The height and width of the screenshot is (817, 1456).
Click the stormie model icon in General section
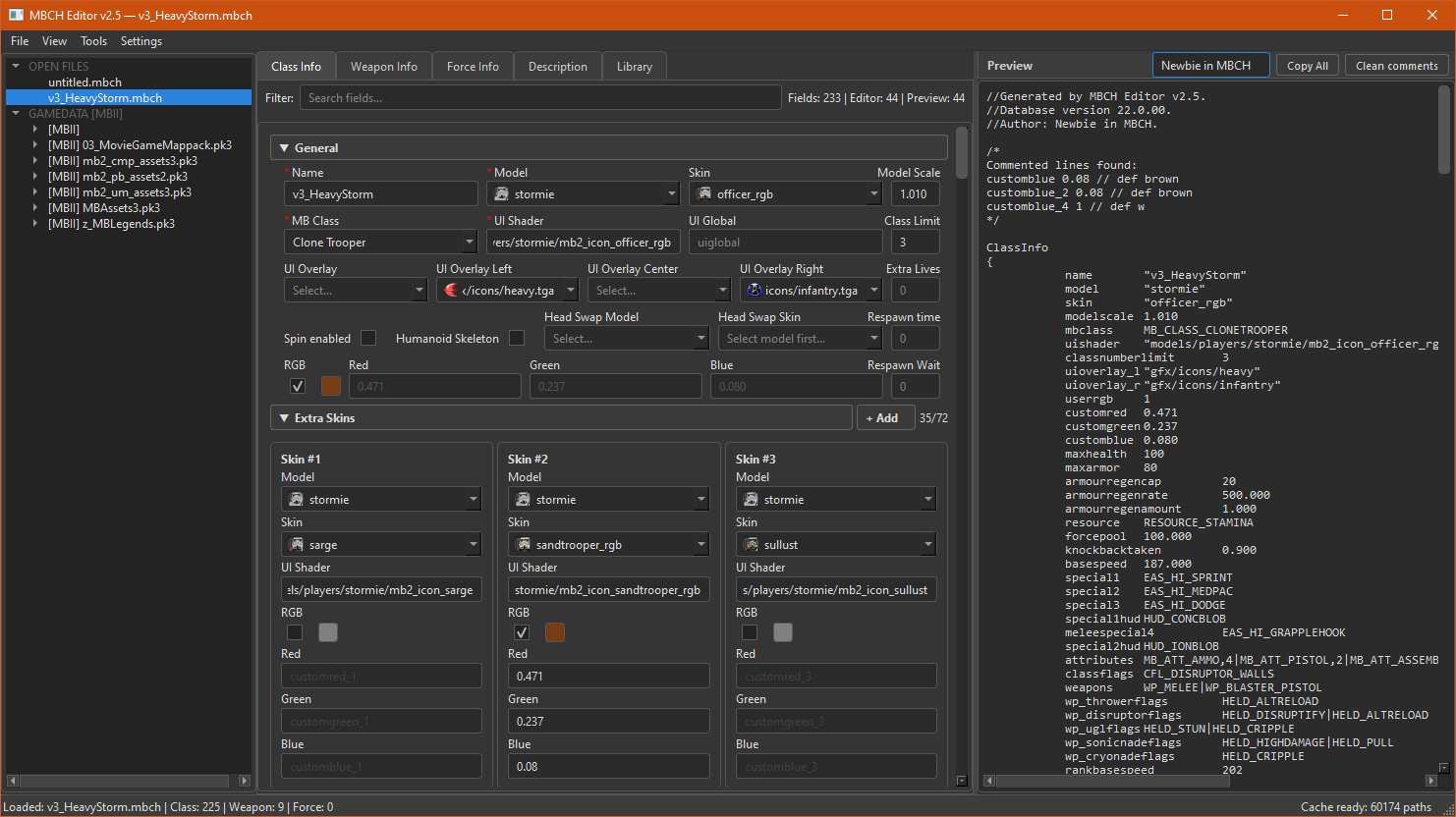point(502,194)
